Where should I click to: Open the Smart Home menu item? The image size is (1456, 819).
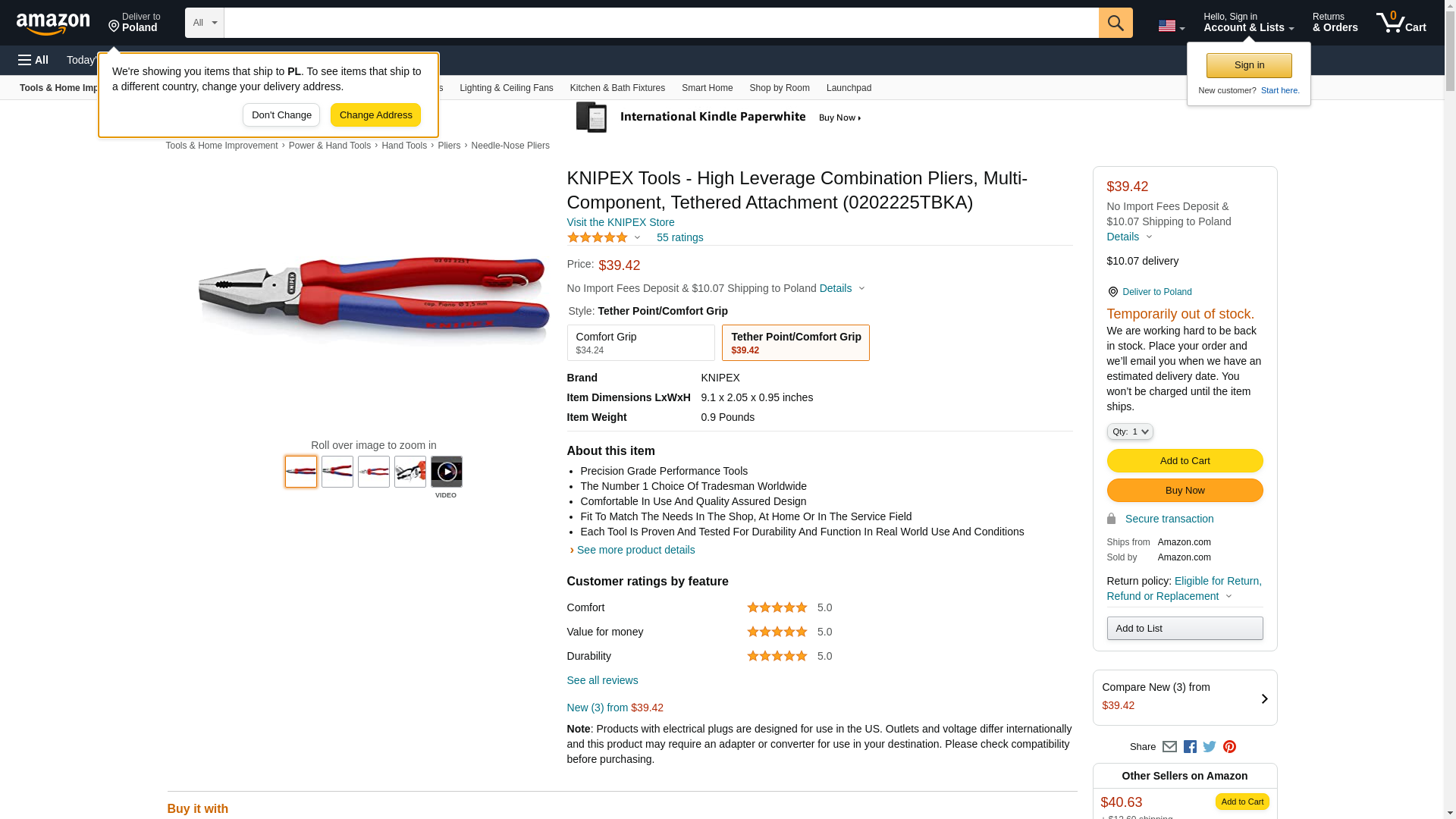707,88
